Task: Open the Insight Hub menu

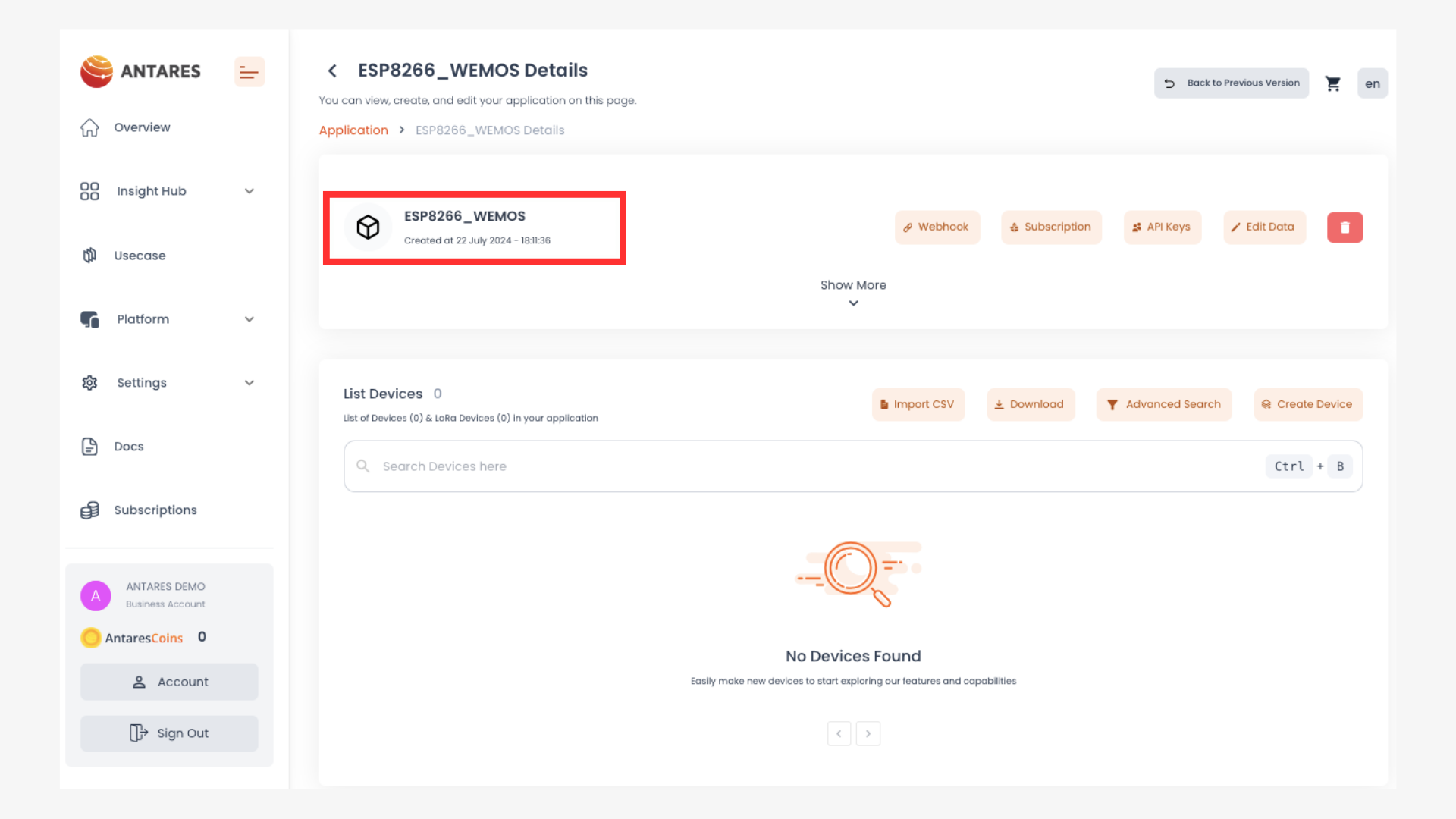Action: (x=152, y=191)
